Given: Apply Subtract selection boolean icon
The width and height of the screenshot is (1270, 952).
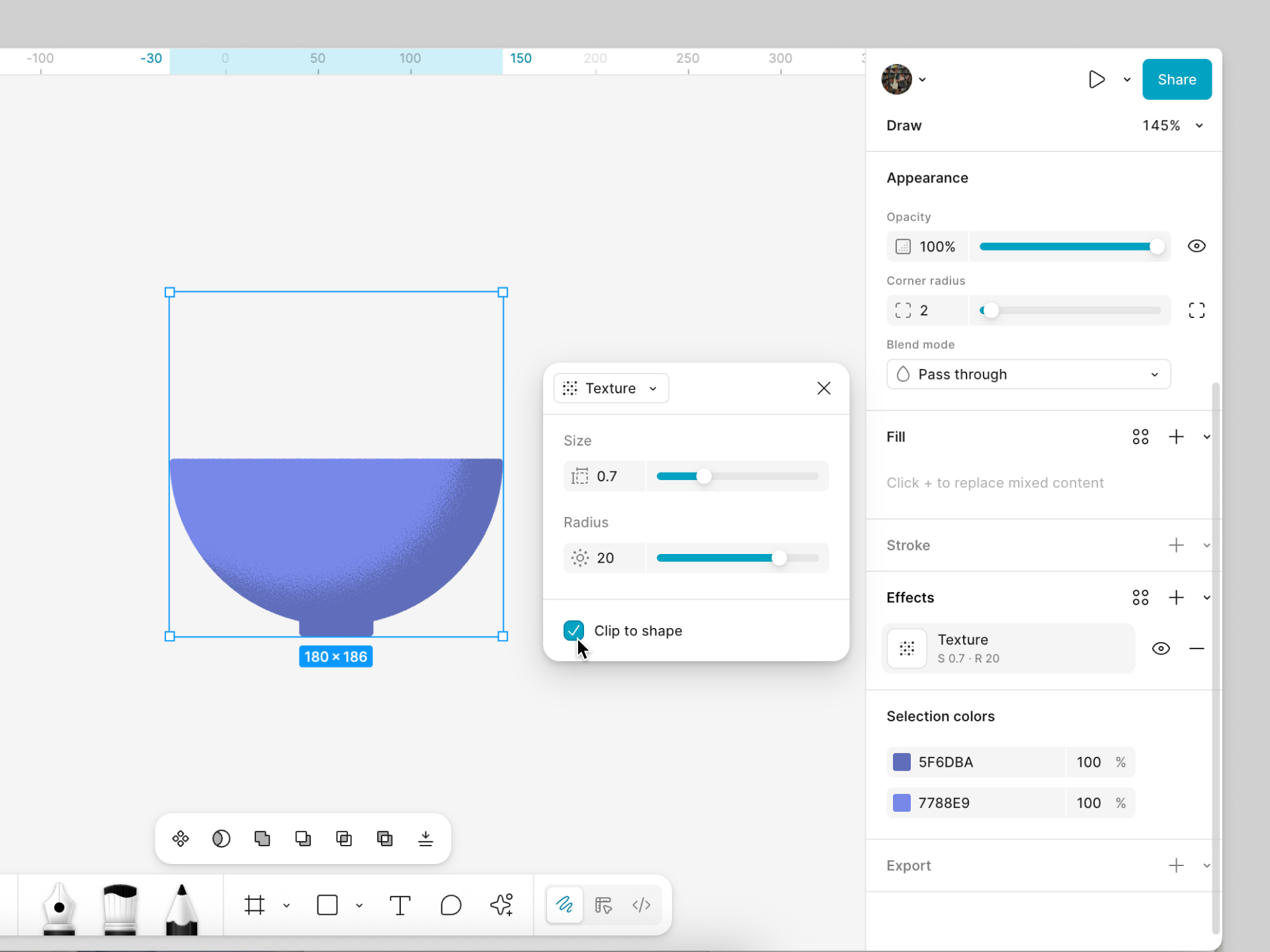Looking at the screenshot, I should pyautogui.click(x=303, y=839).
